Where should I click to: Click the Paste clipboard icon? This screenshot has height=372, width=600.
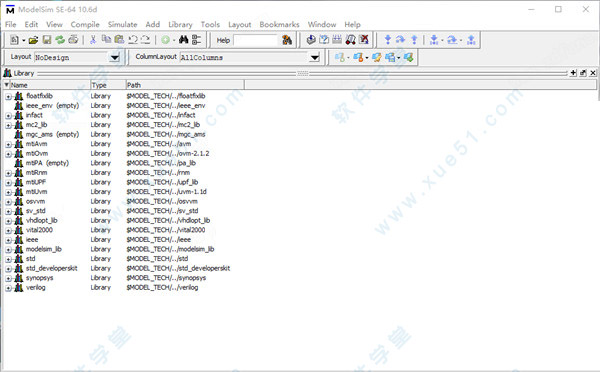coord(119,39)
